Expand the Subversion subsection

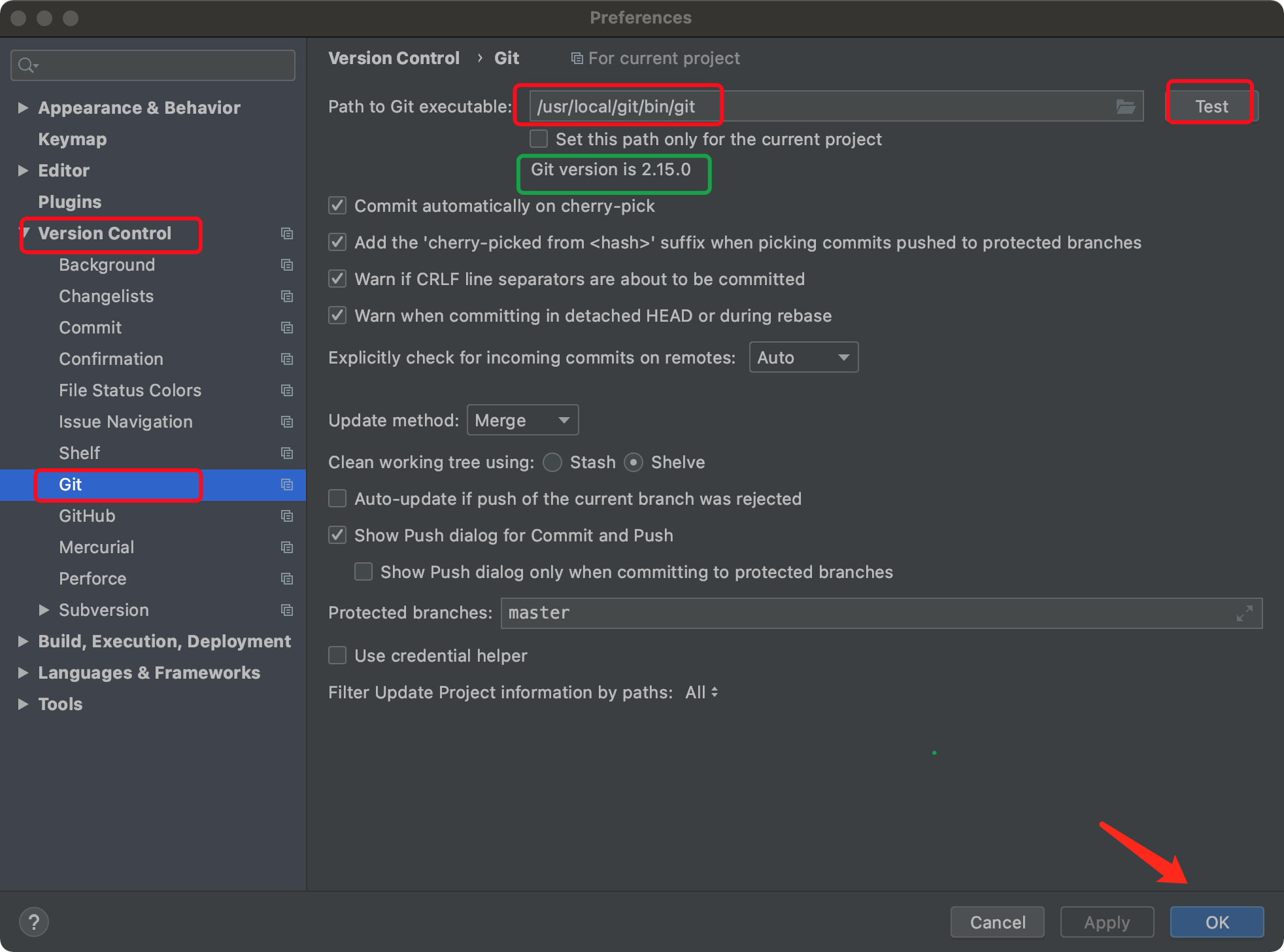click(44, 610)
